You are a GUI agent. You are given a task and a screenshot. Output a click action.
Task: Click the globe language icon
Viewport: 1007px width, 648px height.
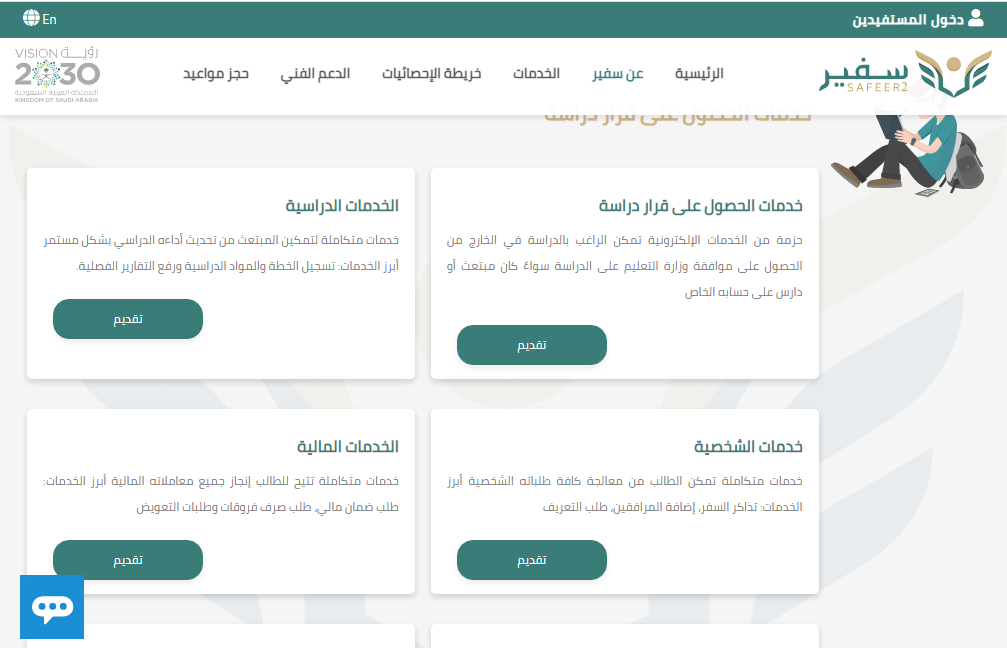31,19
